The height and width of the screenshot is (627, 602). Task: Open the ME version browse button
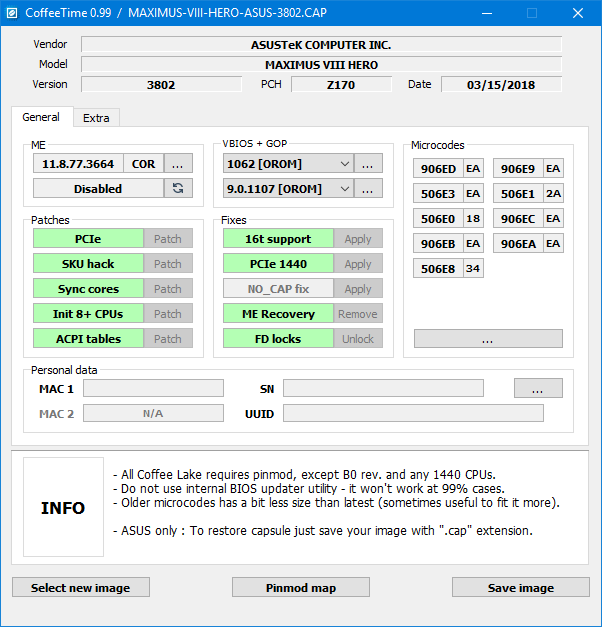point(178,164)
